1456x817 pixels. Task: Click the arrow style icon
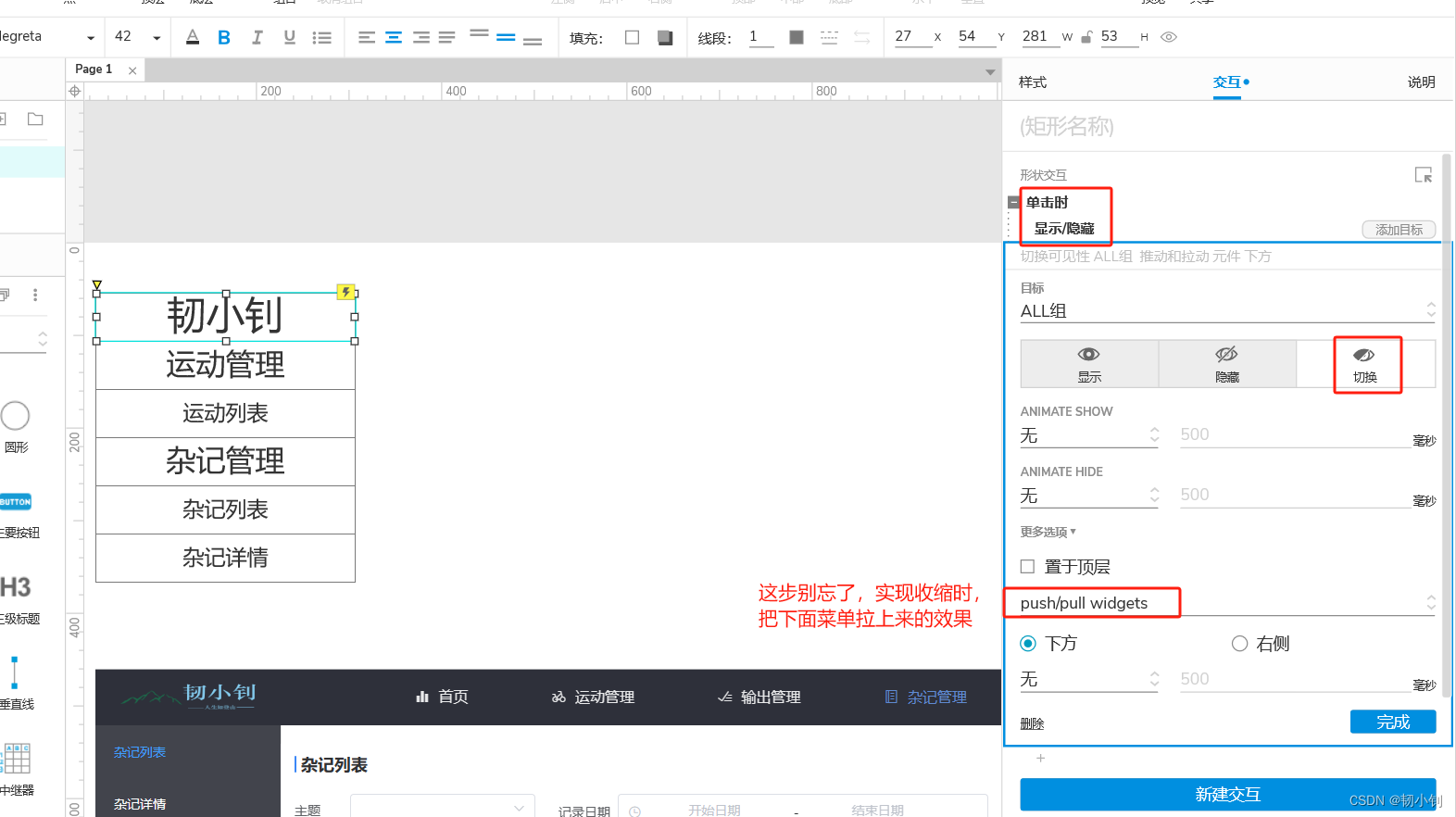click(862, 37)
